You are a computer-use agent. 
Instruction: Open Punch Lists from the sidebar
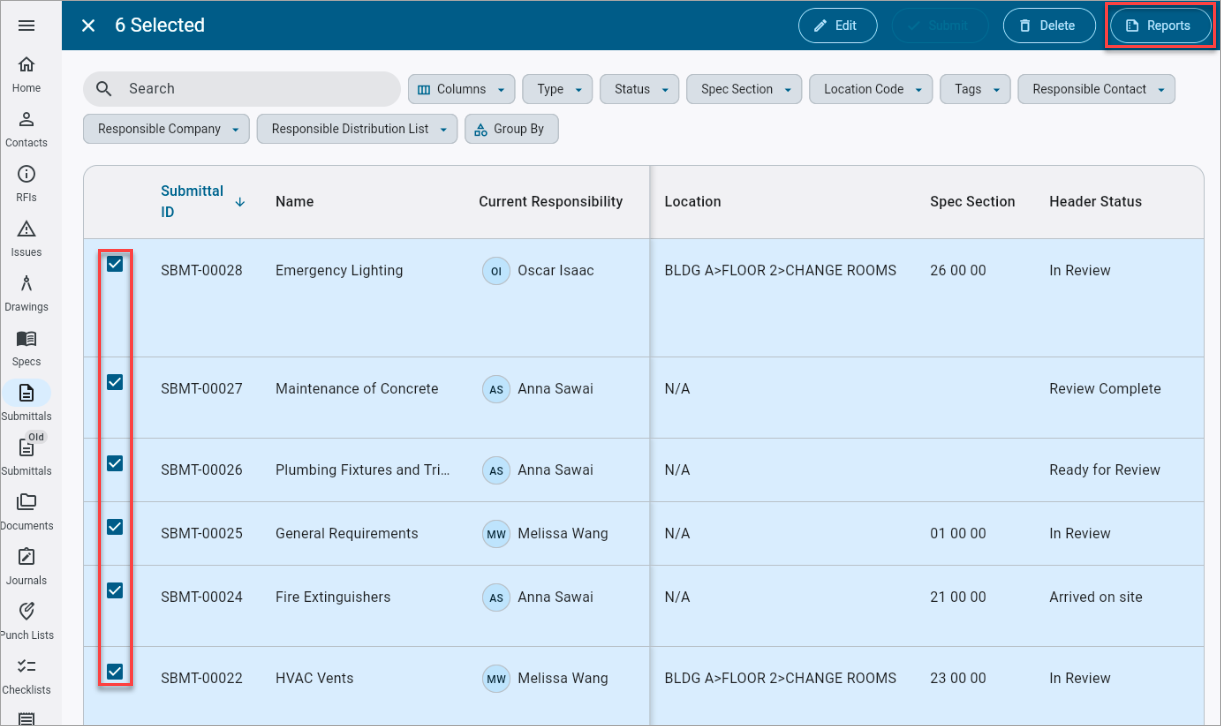click(x=27, y=622)
